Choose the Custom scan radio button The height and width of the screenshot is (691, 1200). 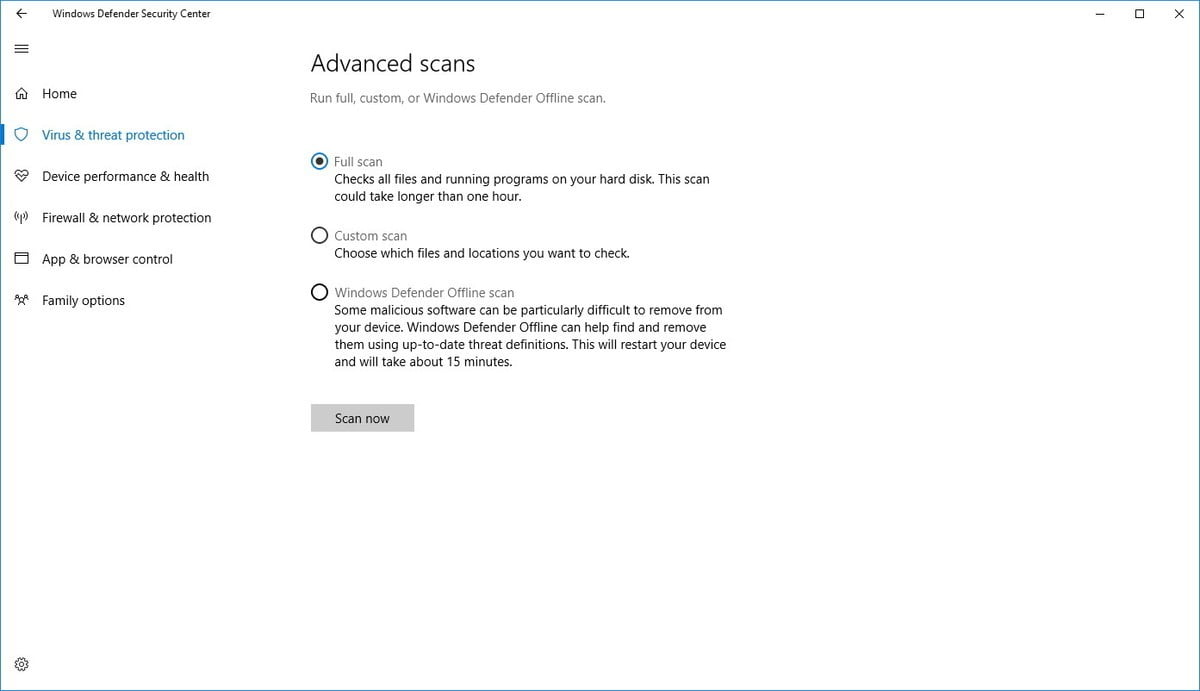click(319, 235)
